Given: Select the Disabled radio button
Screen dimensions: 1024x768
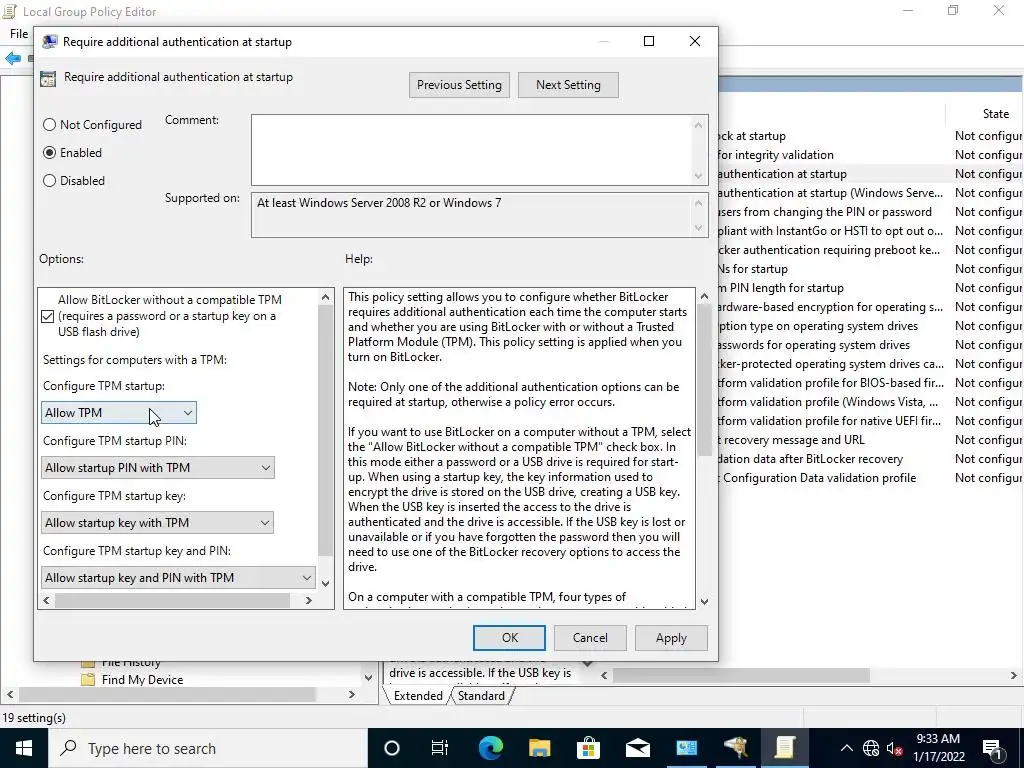Looking at the screenshot, I should (x=74, y=181).
